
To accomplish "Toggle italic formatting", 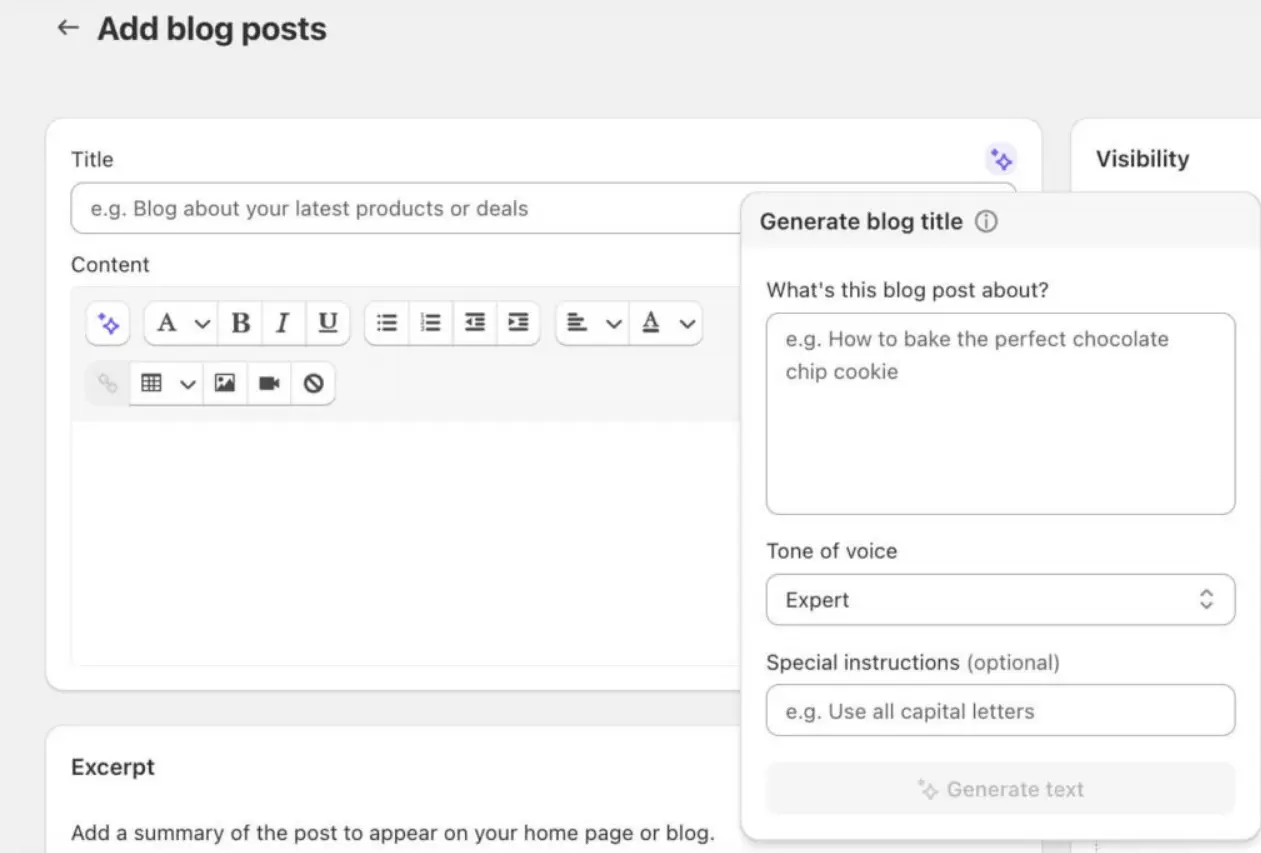I will 283,324.
